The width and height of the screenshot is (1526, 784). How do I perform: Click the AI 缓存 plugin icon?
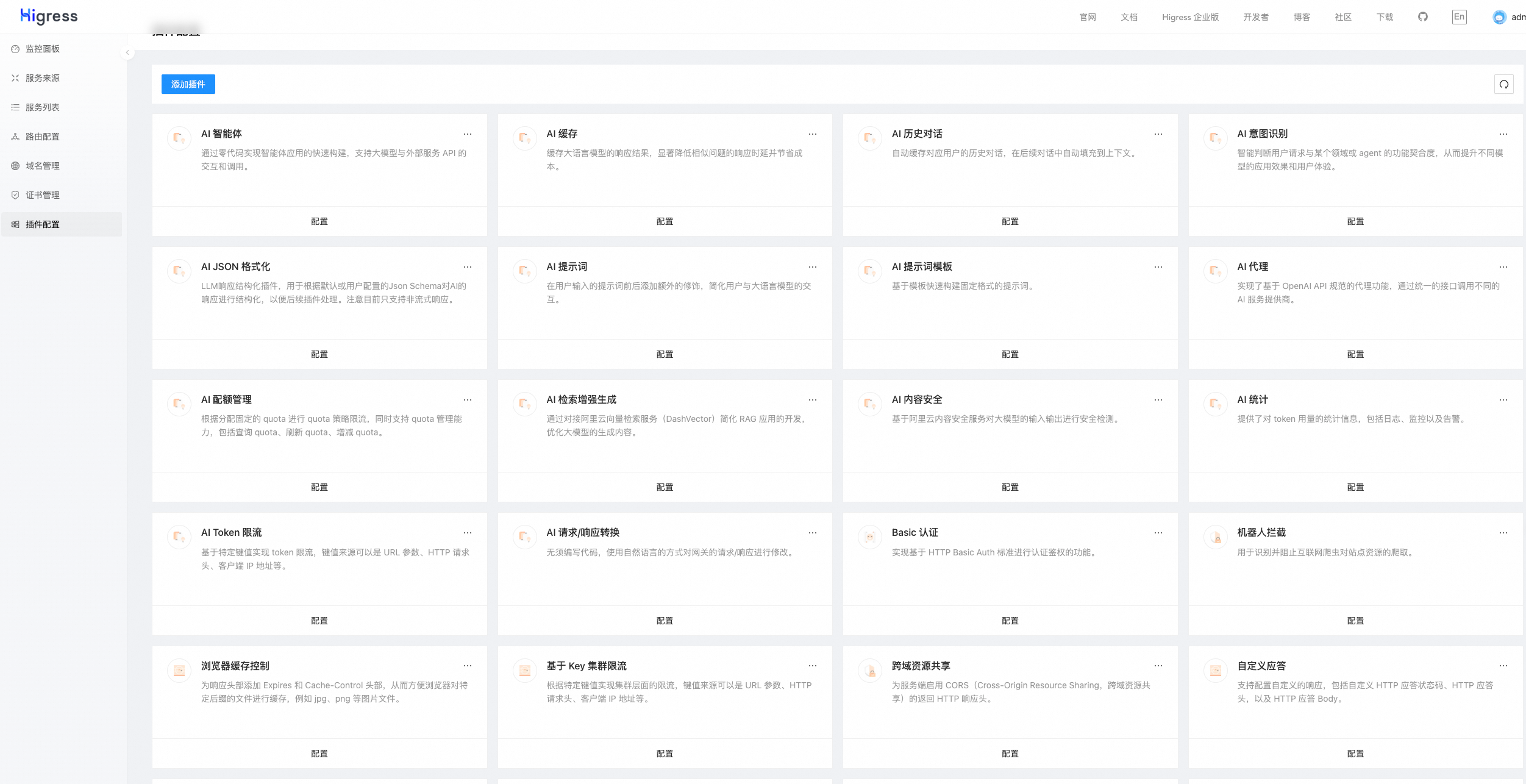(x=524, y=138)
